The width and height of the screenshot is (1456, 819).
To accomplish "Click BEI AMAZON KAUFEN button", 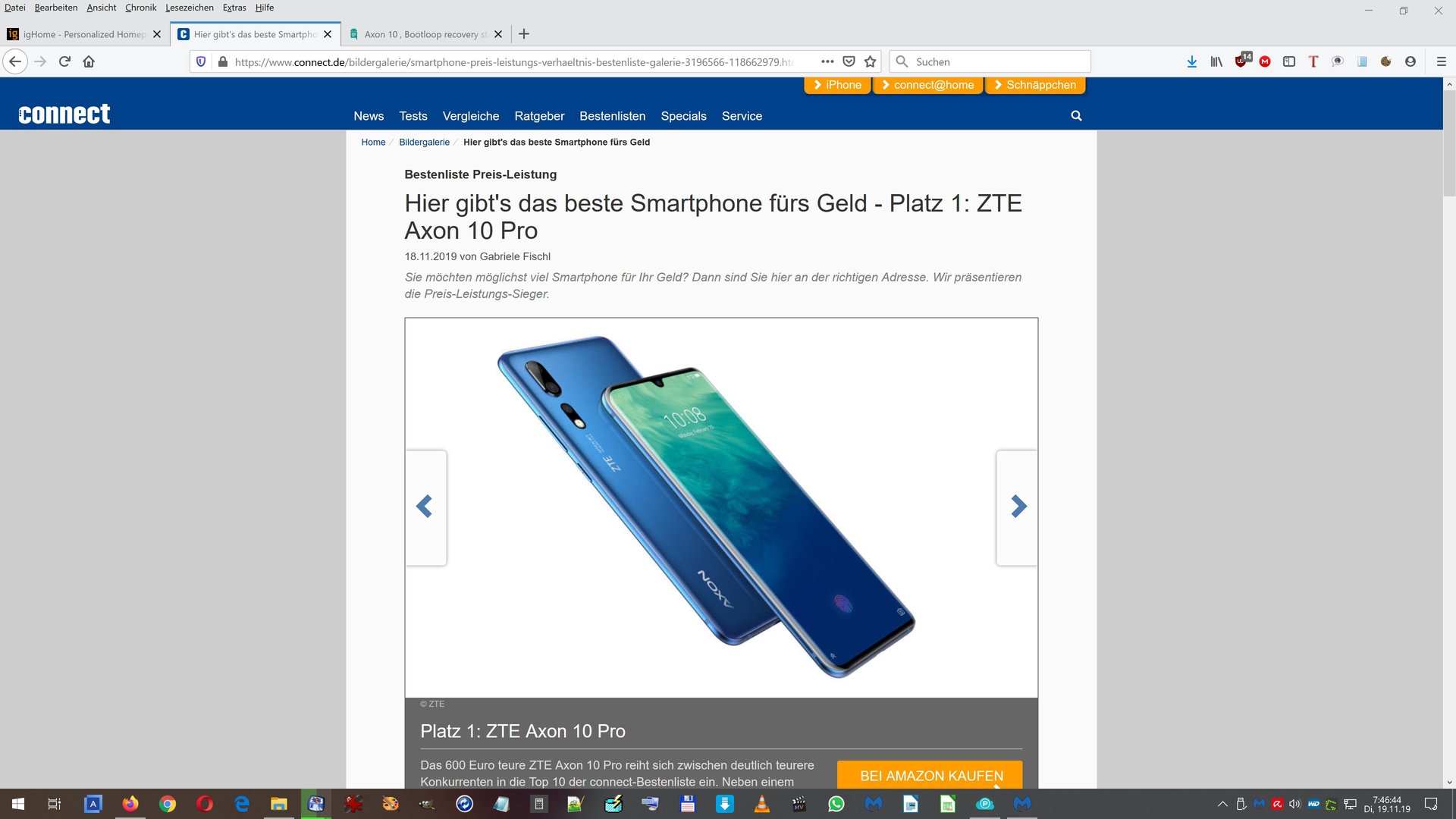I will (x=930, y=775).
